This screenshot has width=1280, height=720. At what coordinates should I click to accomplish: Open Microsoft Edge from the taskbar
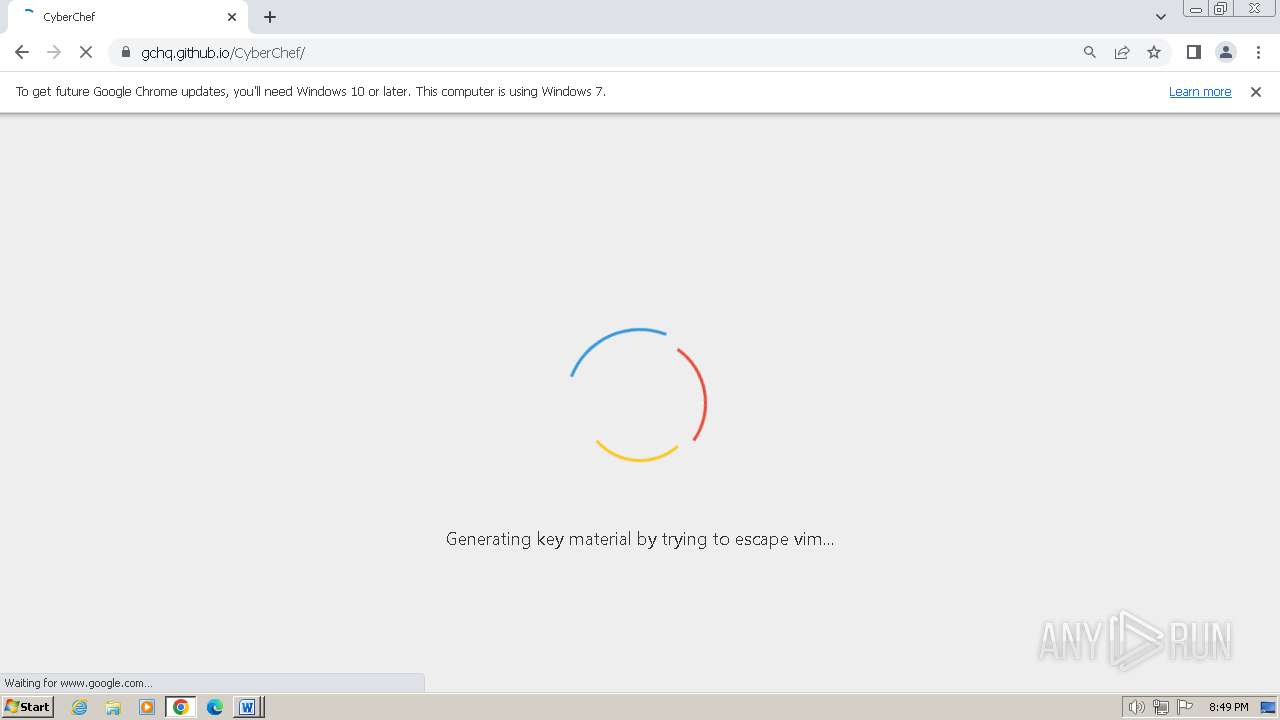point(215,707)
